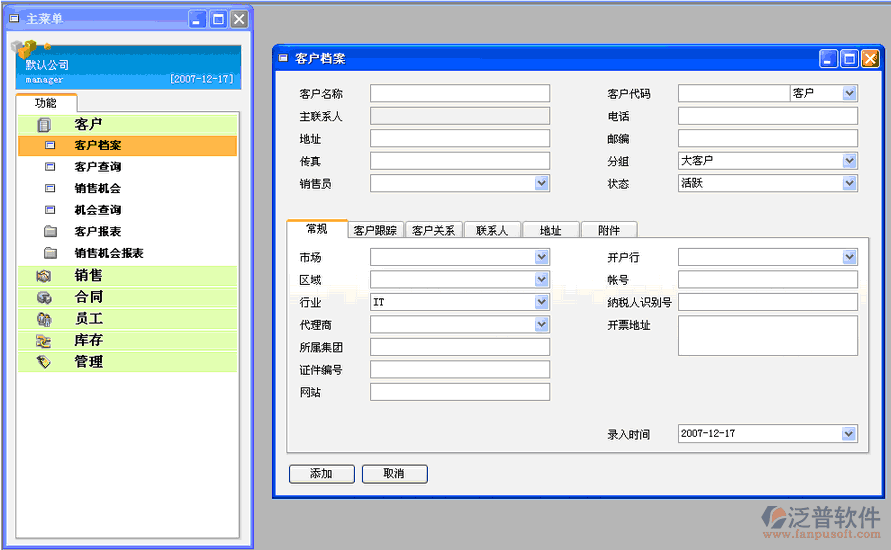Click the 员工 people icon
Screen dimensions: 891x550
(x=44, y=319)
